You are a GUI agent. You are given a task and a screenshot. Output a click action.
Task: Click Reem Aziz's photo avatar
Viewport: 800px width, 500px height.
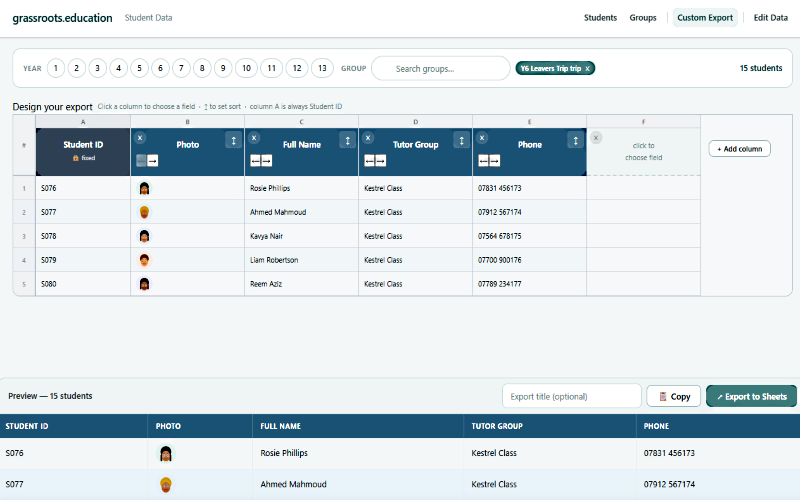(x=144, y=284)
